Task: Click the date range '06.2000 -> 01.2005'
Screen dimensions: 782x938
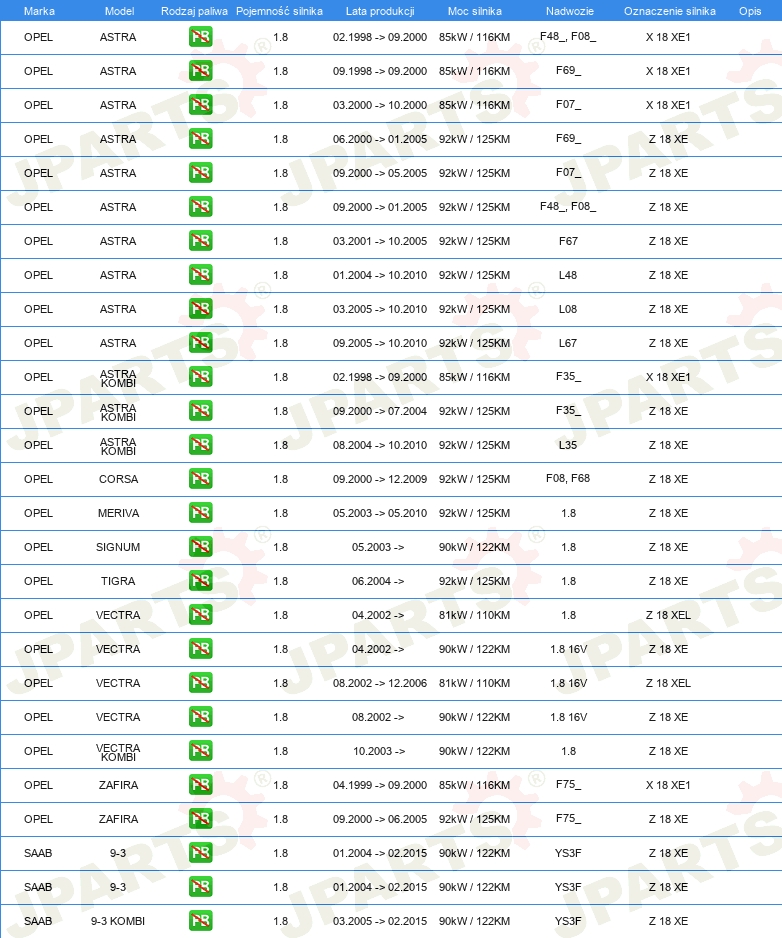Action: [380, 139]
